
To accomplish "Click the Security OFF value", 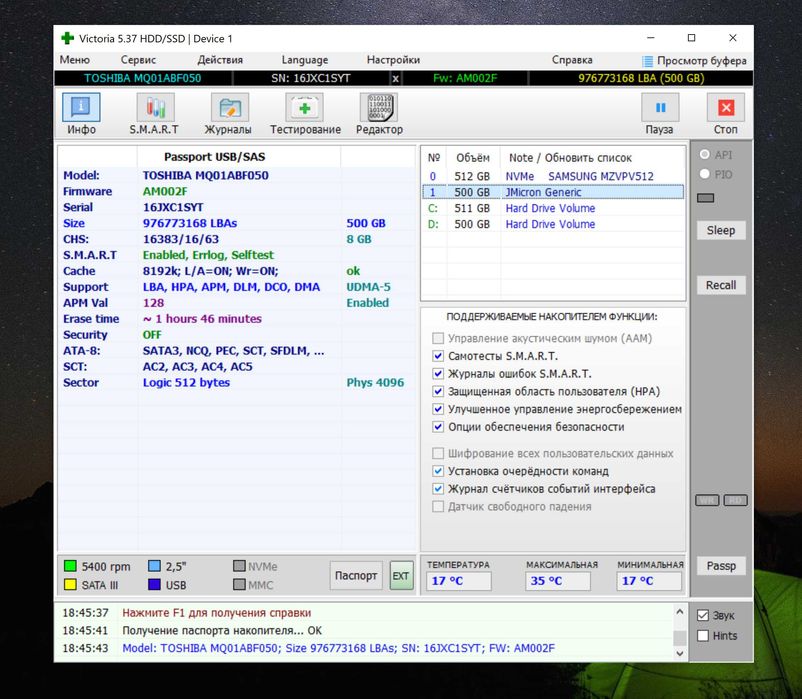I will 152,335.
